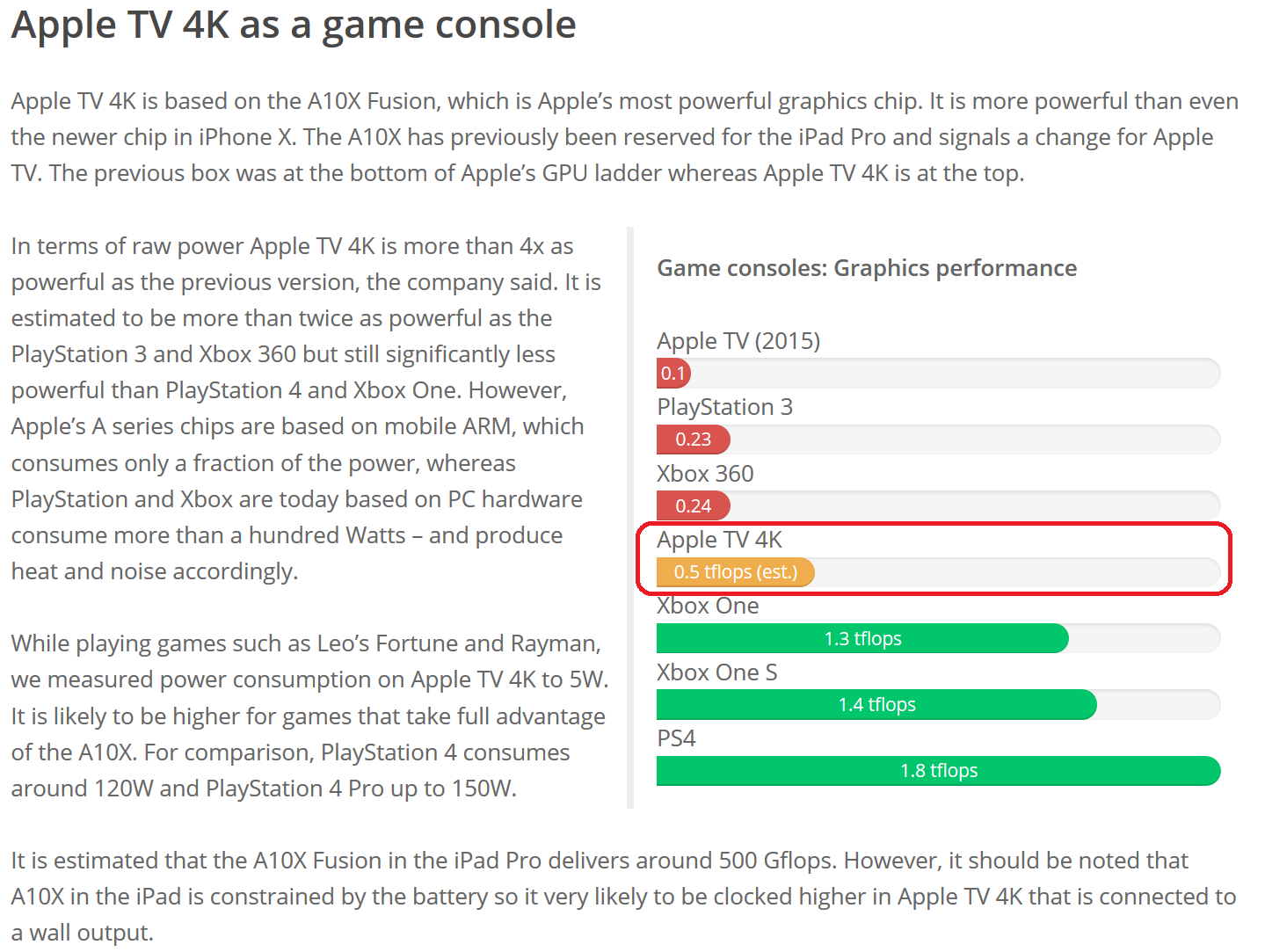This screenshot has height=952, width=1265.
Task: Click the red 0.1 performance bar
Action: point(673,374)
